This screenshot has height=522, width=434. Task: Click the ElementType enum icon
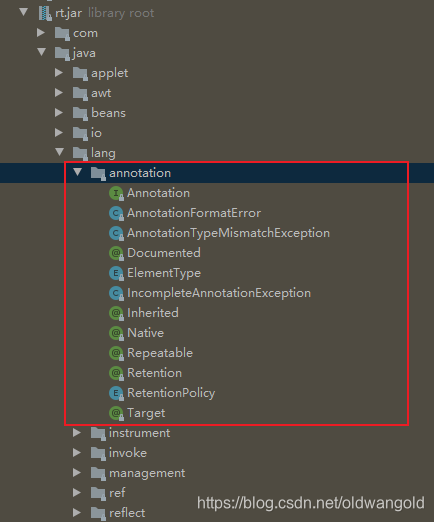[x=116, y=273]
